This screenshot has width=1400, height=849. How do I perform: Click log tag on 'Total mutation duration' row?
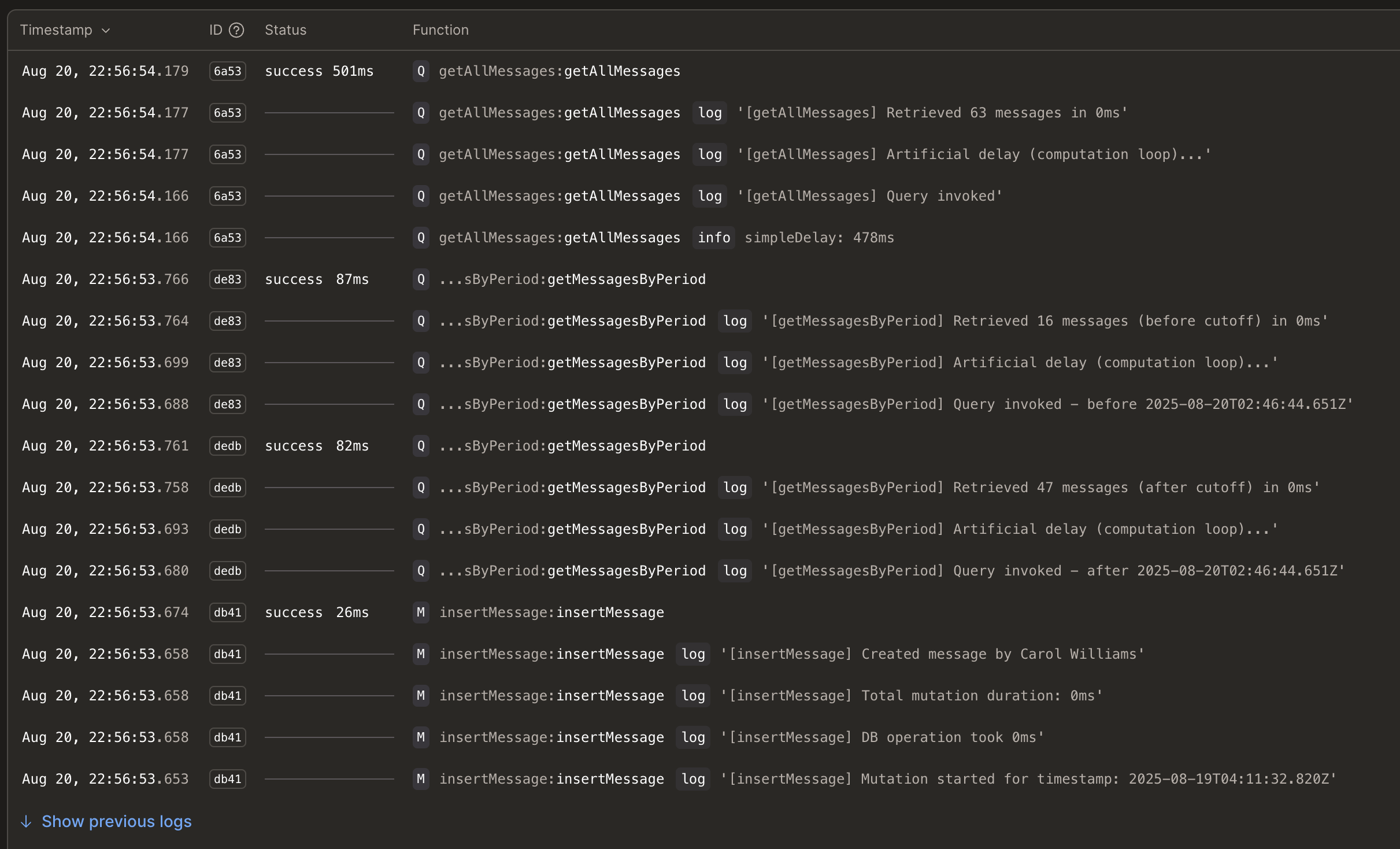pos(693,696)
